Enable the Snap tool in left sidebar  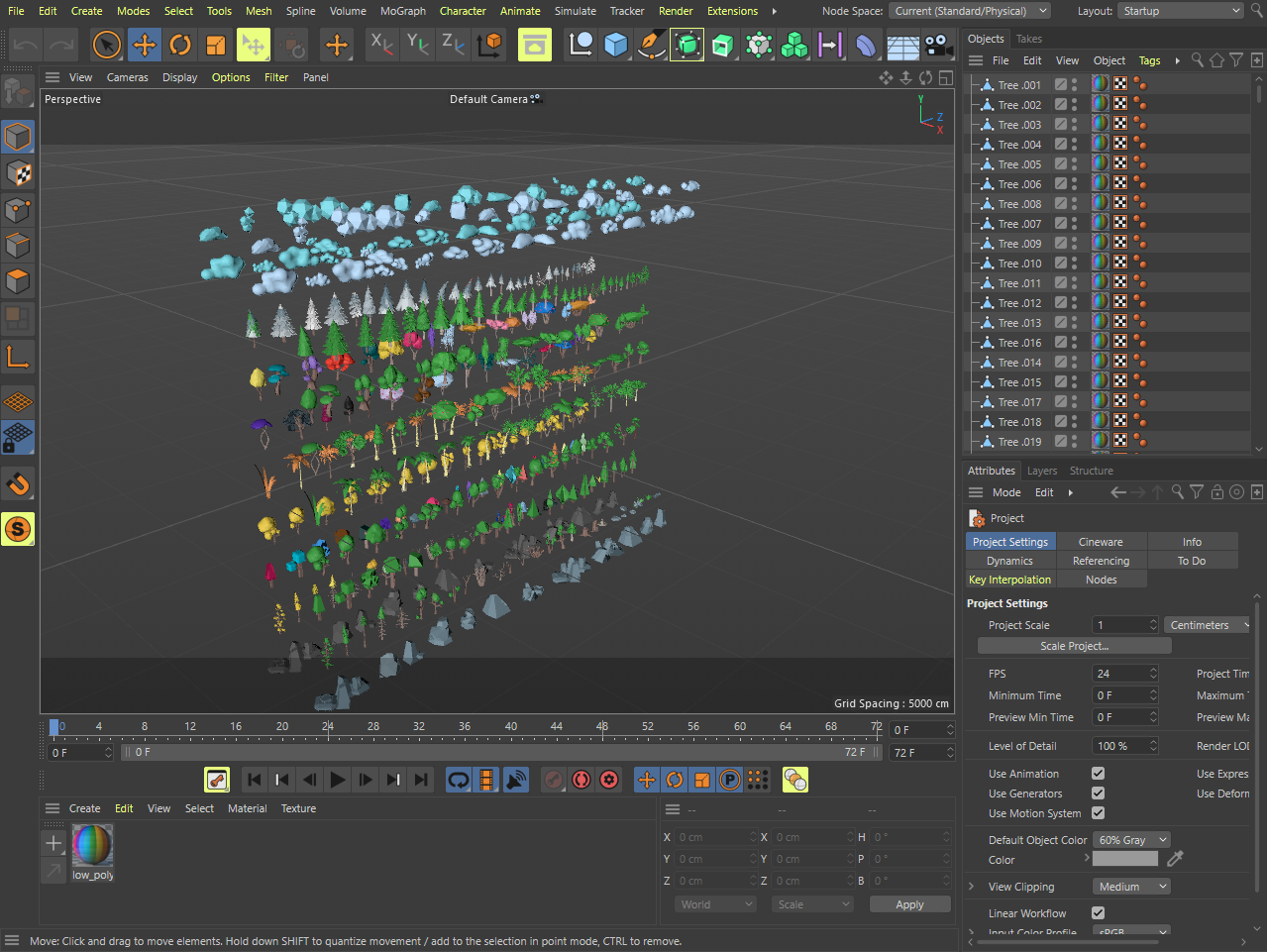18,484
